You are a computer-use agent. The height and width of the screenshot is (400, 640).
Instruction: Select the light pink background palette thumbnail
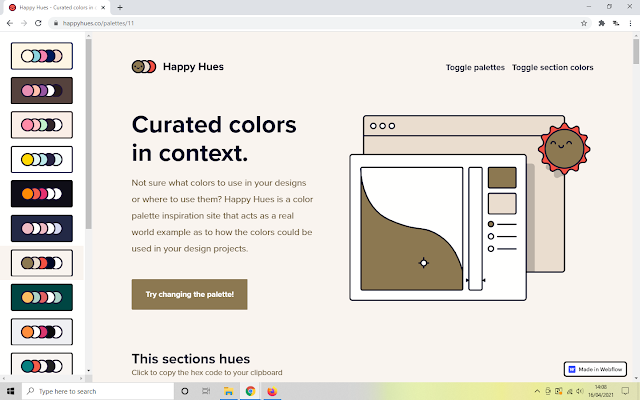(x=42, y=125)
